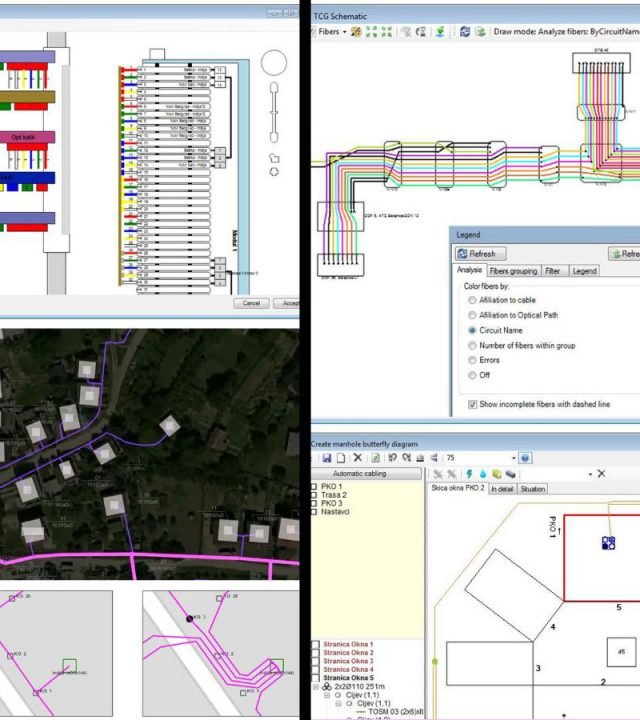Screen dimensions: 640x720
Task: Click the blue equipment icon inside red rectangle
Action: coord(608,543)
